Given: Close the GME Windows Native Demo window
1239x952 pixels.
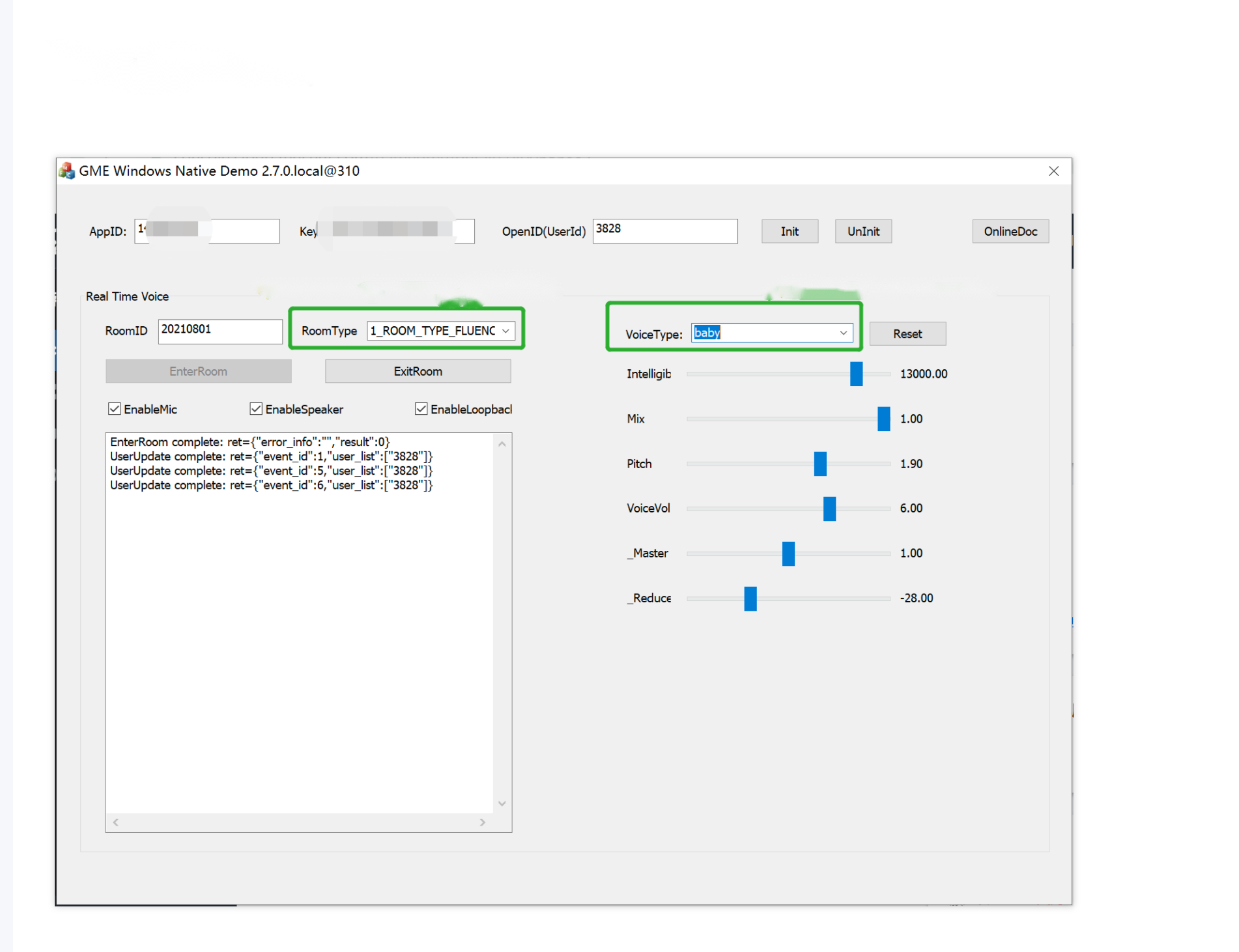Looking at the screenshot, I should (1053, 171).
